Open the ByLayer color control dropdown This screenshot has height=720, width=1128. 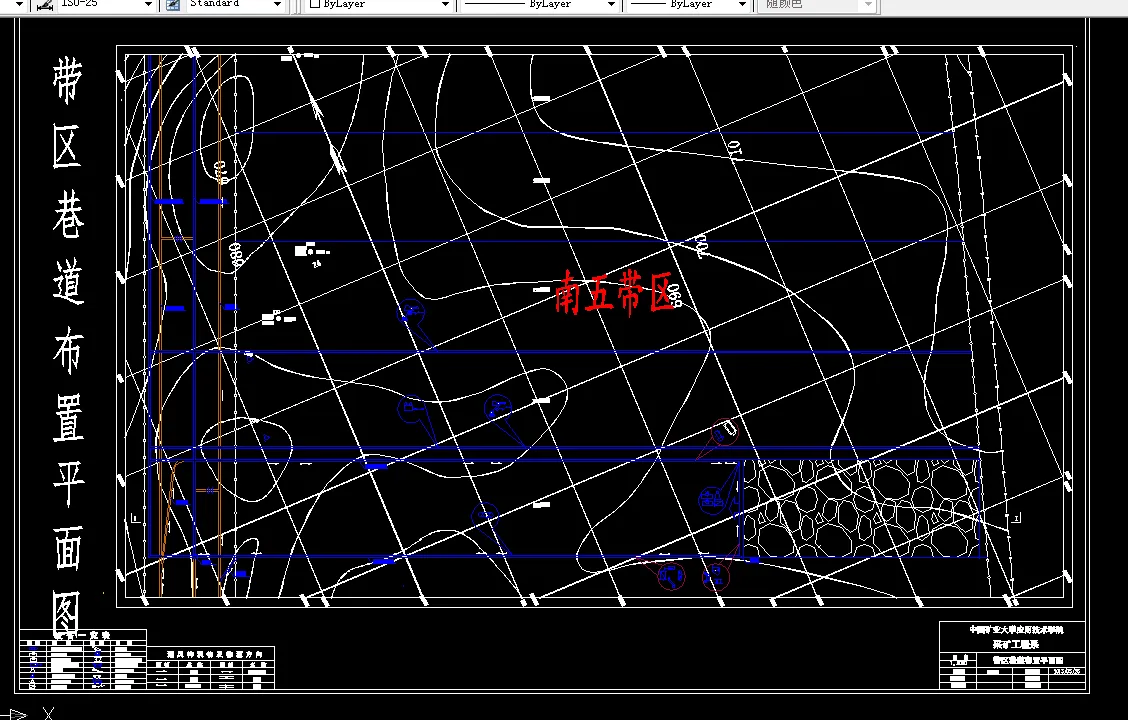point(445,4)
